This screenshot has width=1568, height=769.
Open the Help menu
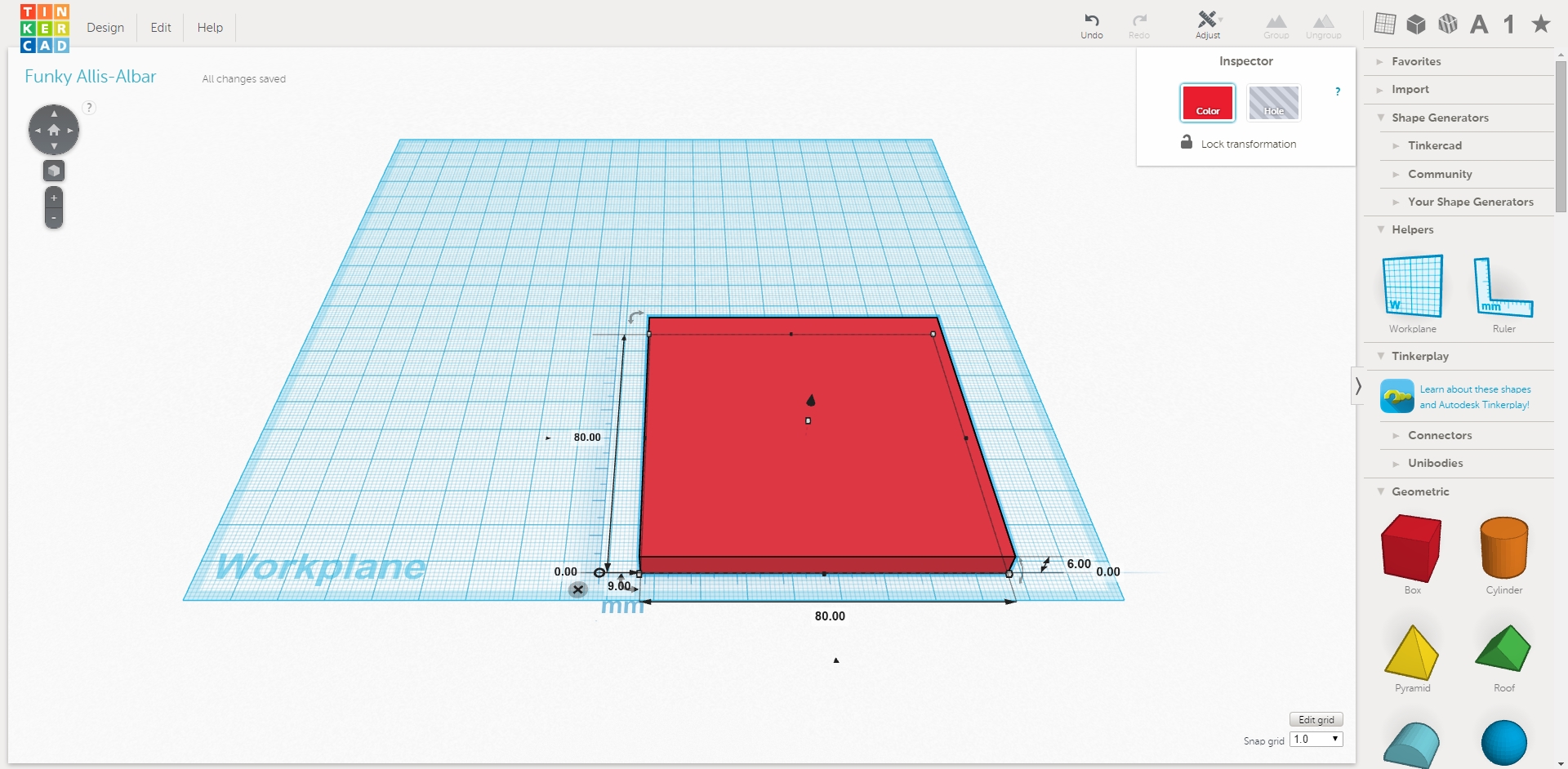[x=210, y=28]
